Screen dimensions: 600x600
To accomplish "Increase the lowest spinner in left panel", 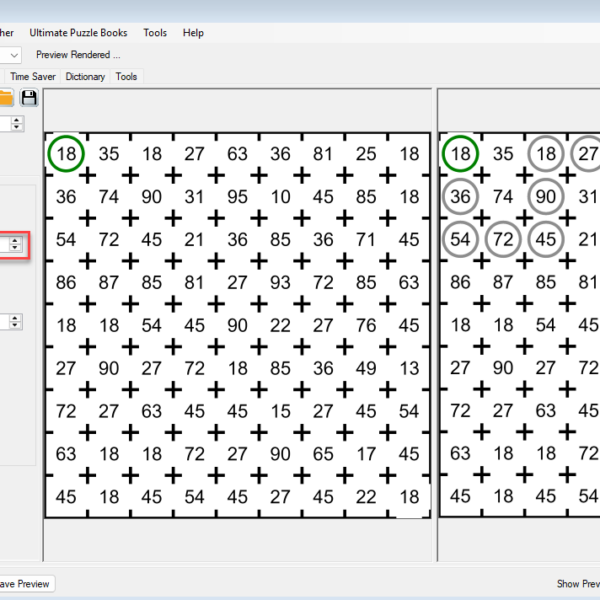I will pyautogui.click(x=15, y=318).
